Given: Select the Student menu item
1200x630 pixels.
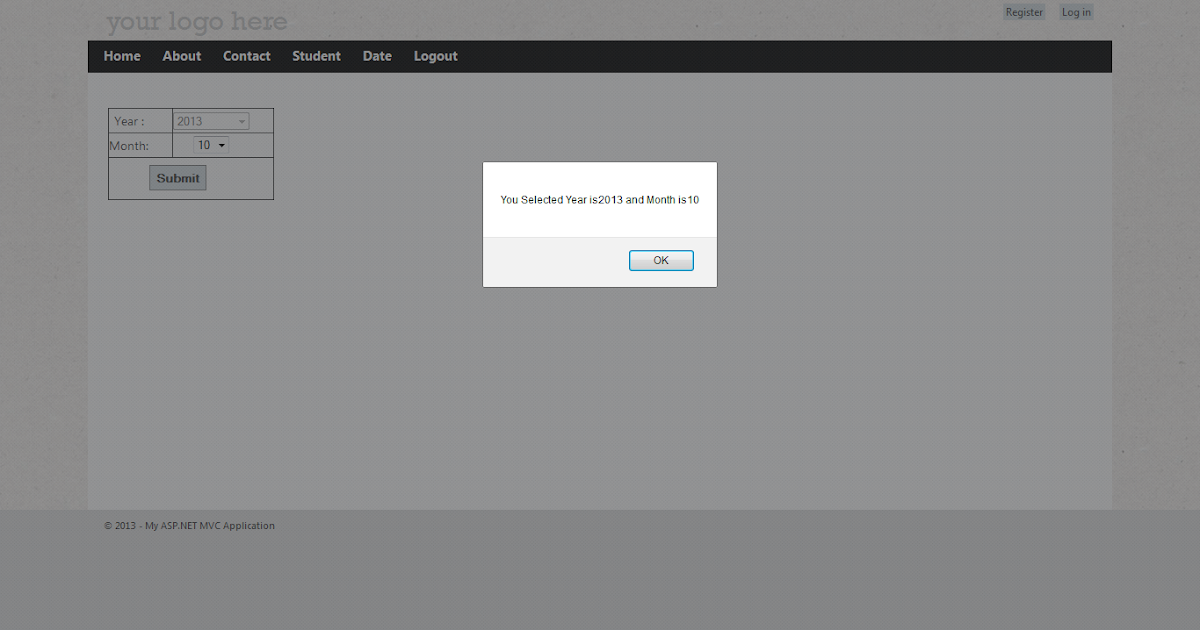Looking at the screenshot, I should pos(316,56).
